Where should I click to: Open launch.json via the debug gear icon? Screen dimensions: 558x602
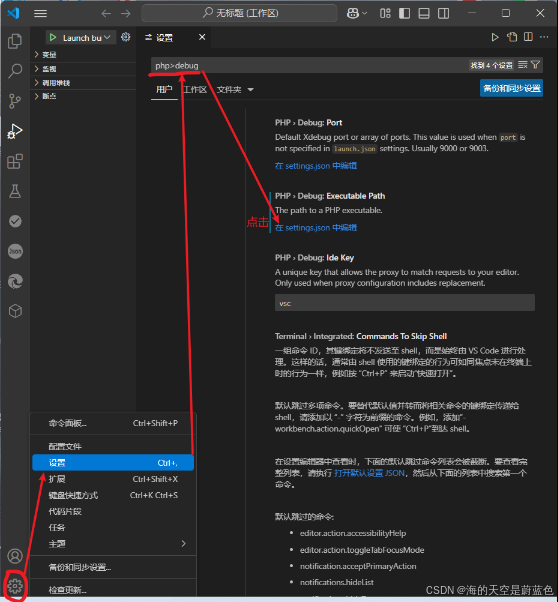click(x=126, y=37)
